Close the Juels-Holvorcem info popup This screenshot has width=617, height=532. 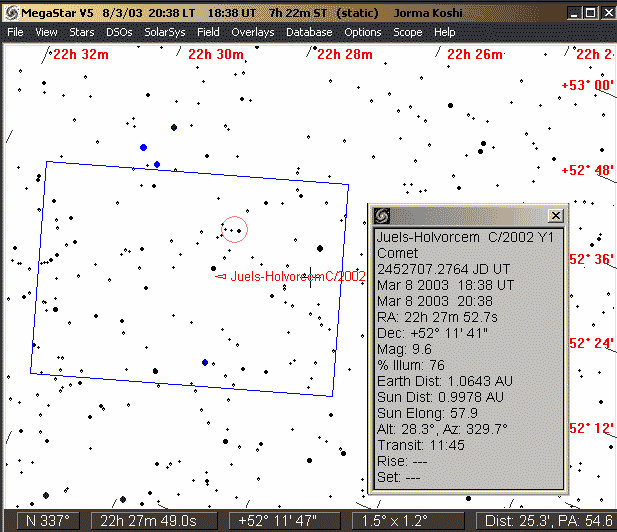point(556,215)
